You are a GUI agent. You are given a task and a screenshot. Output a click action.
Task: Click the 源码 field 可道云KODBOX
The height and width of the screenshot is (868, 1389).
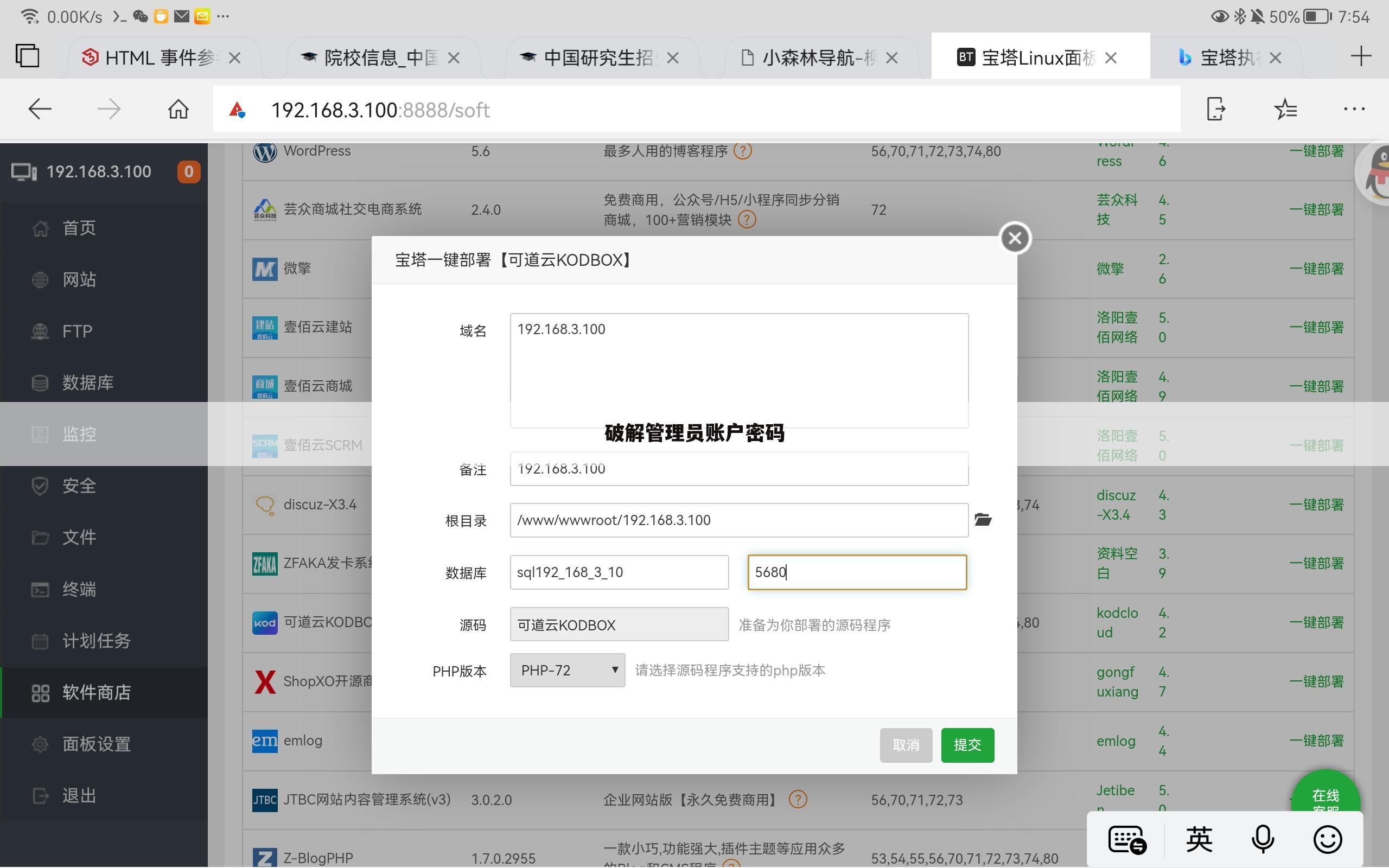click(619, 624)
